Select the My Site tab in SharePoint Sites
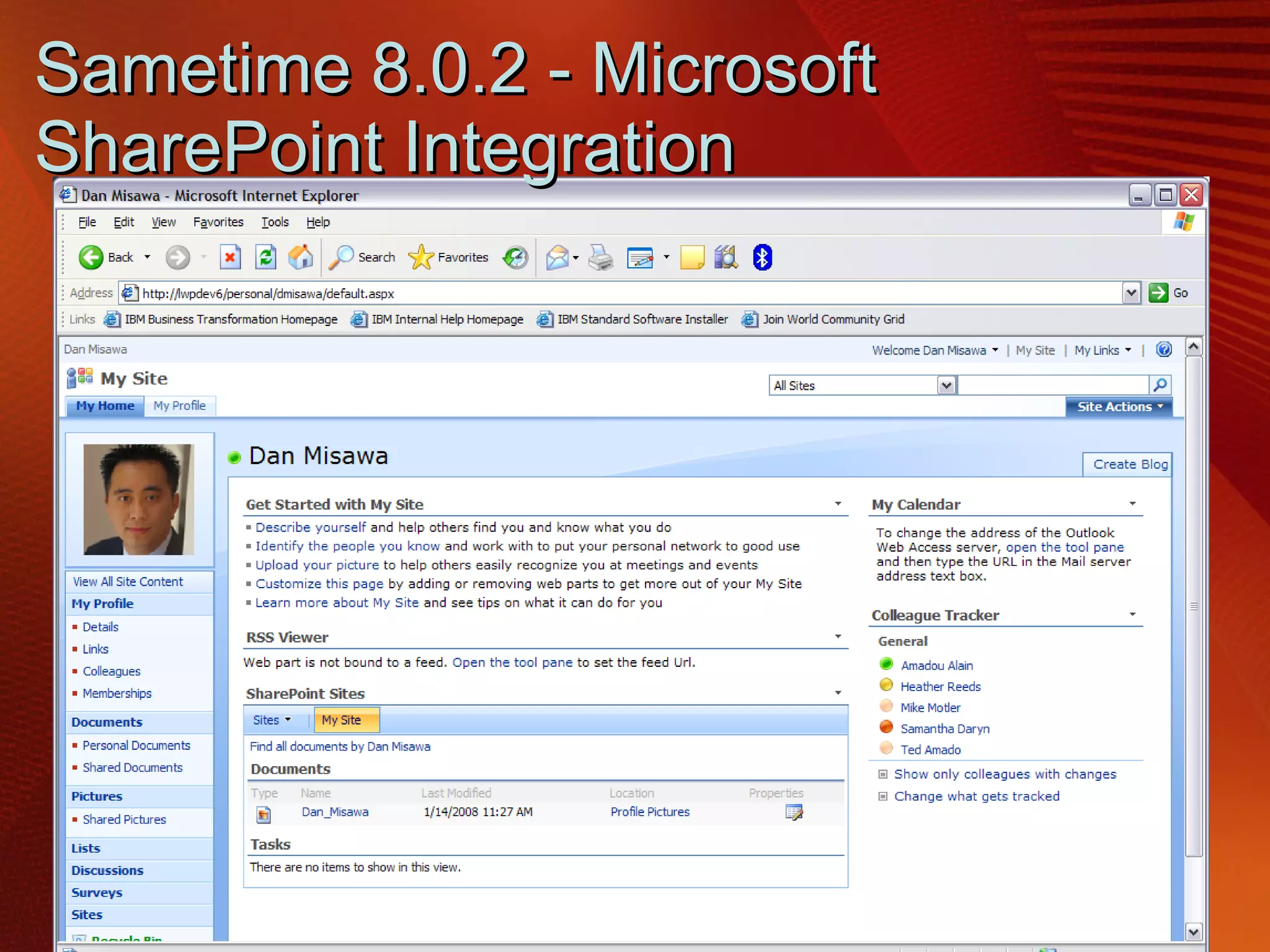Screen dimensions: 1270x952 (346, 720)
